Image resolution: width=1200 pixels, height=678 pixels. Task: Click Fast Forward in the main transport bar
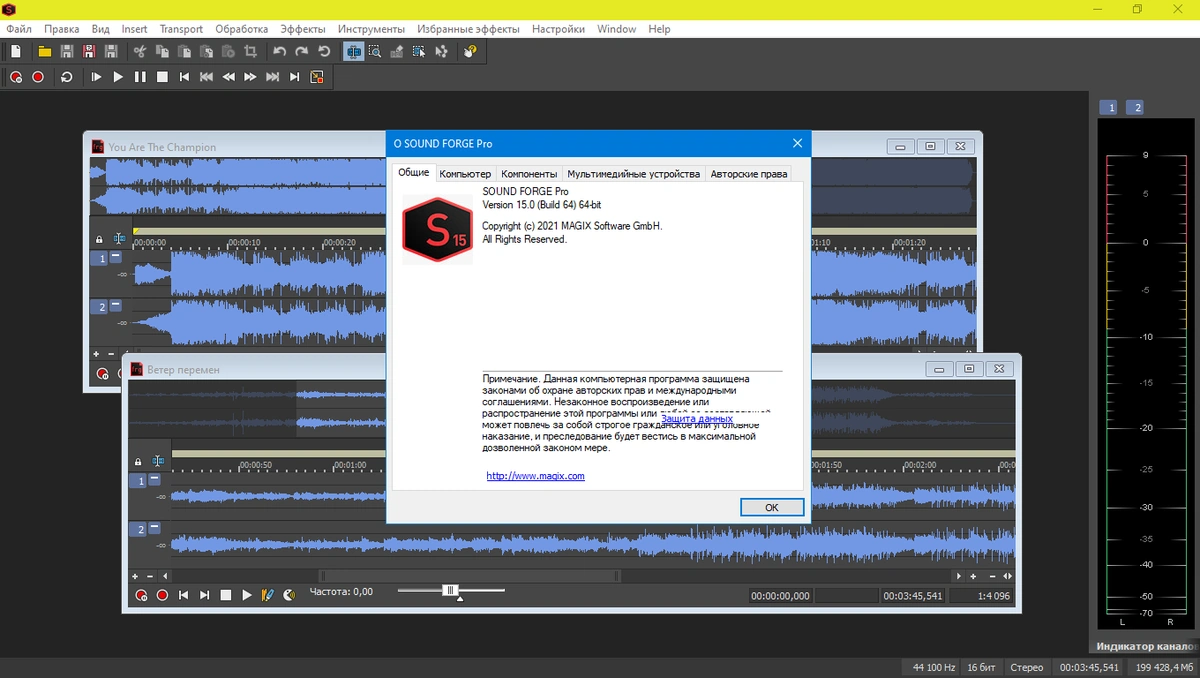tap(250, 77)
